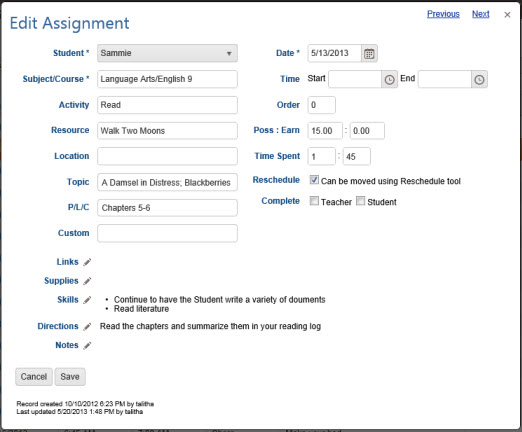Screen dimensions: 522x432
Task: Mark assignment complete by Teacher
Action: click(314, 201)
